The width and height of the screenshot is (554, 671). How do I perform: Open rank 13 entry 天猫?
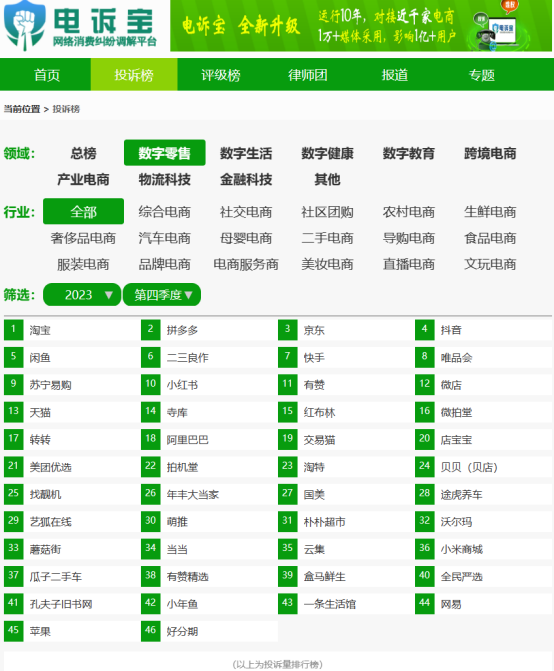pos(71,412)
